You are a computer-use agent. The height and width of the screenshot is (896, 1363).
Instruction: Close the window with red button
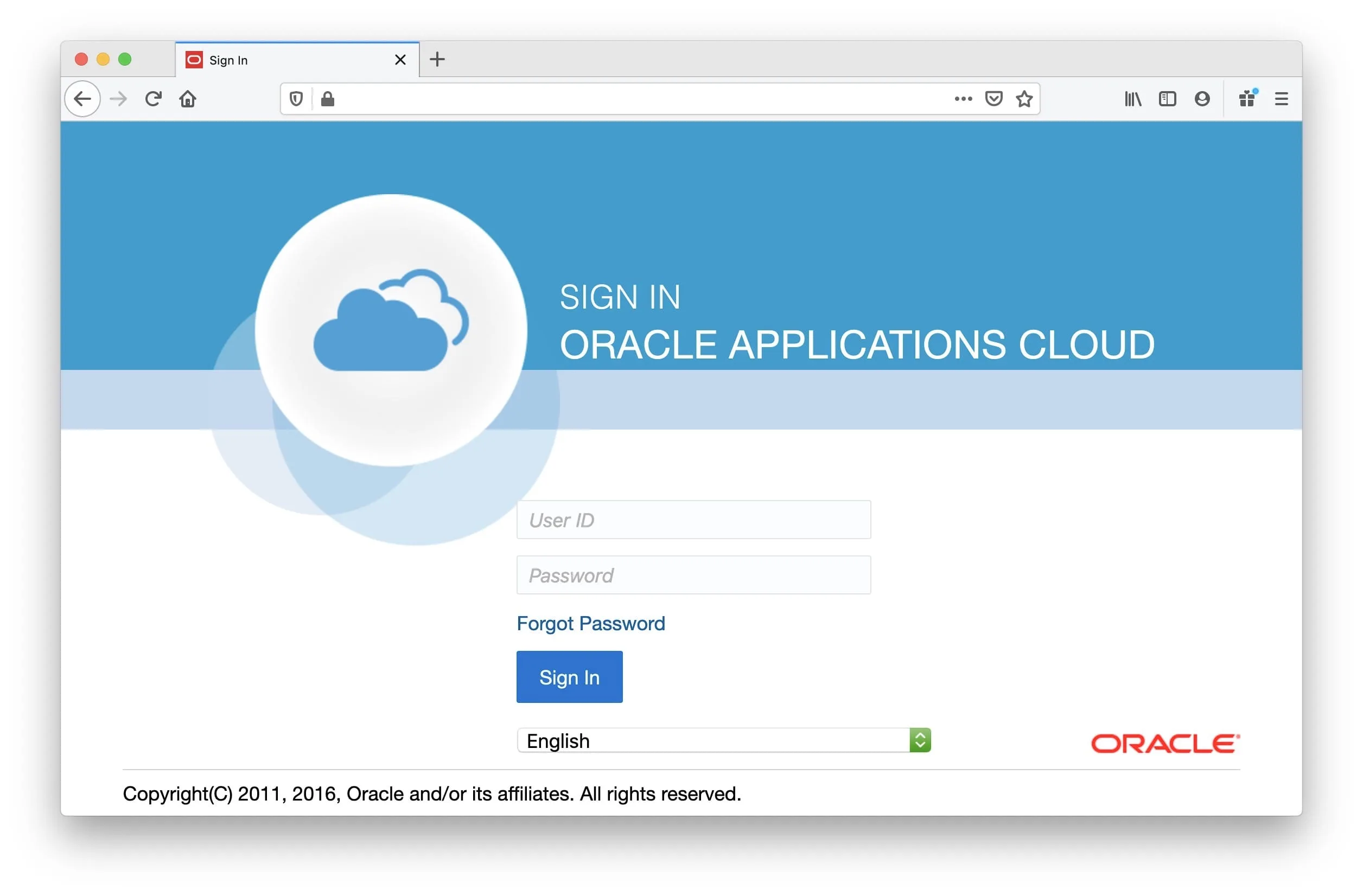tap(81, 60)
